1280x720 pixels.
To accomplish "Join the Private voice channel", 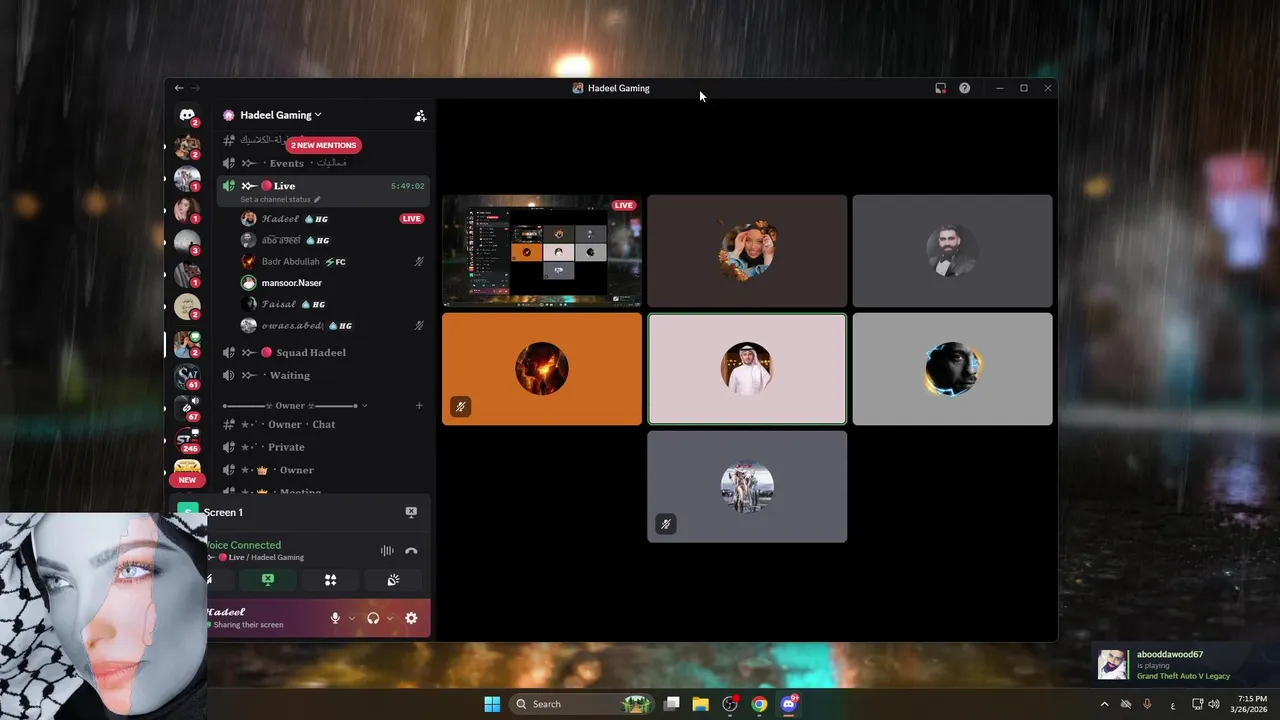I will [x=324, y=447].
